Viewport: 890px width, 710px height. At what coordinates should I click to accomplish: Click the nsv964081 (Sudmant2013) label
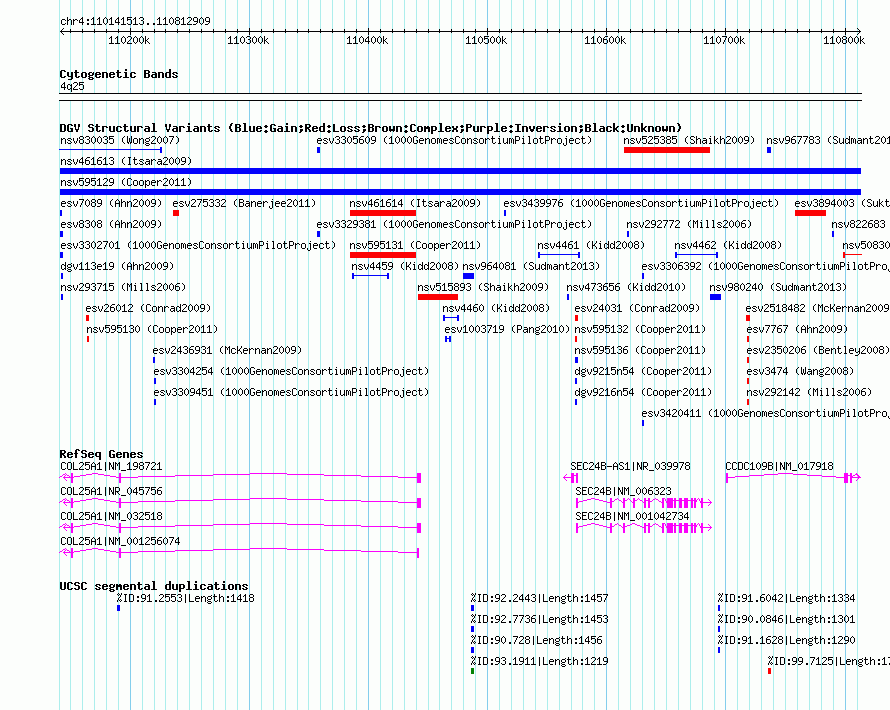531,266
